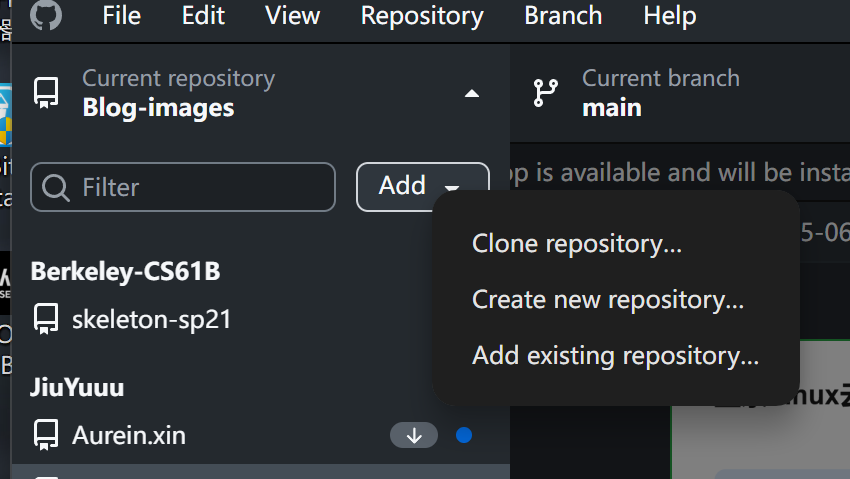Choose Add existing repository… option
The image size is (850, 479).
615,355
